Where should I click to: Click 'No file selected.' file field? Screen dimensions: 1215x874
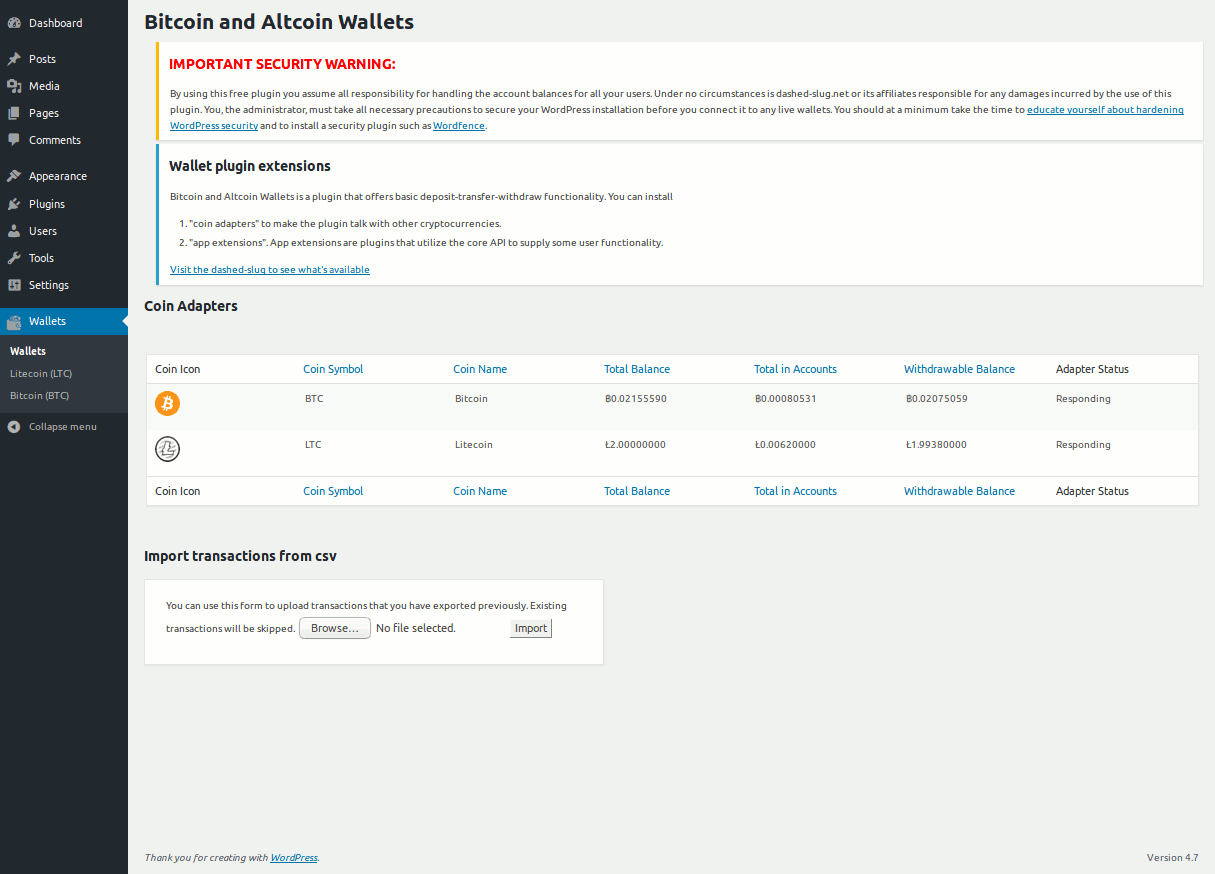click(x=416, y=628)
